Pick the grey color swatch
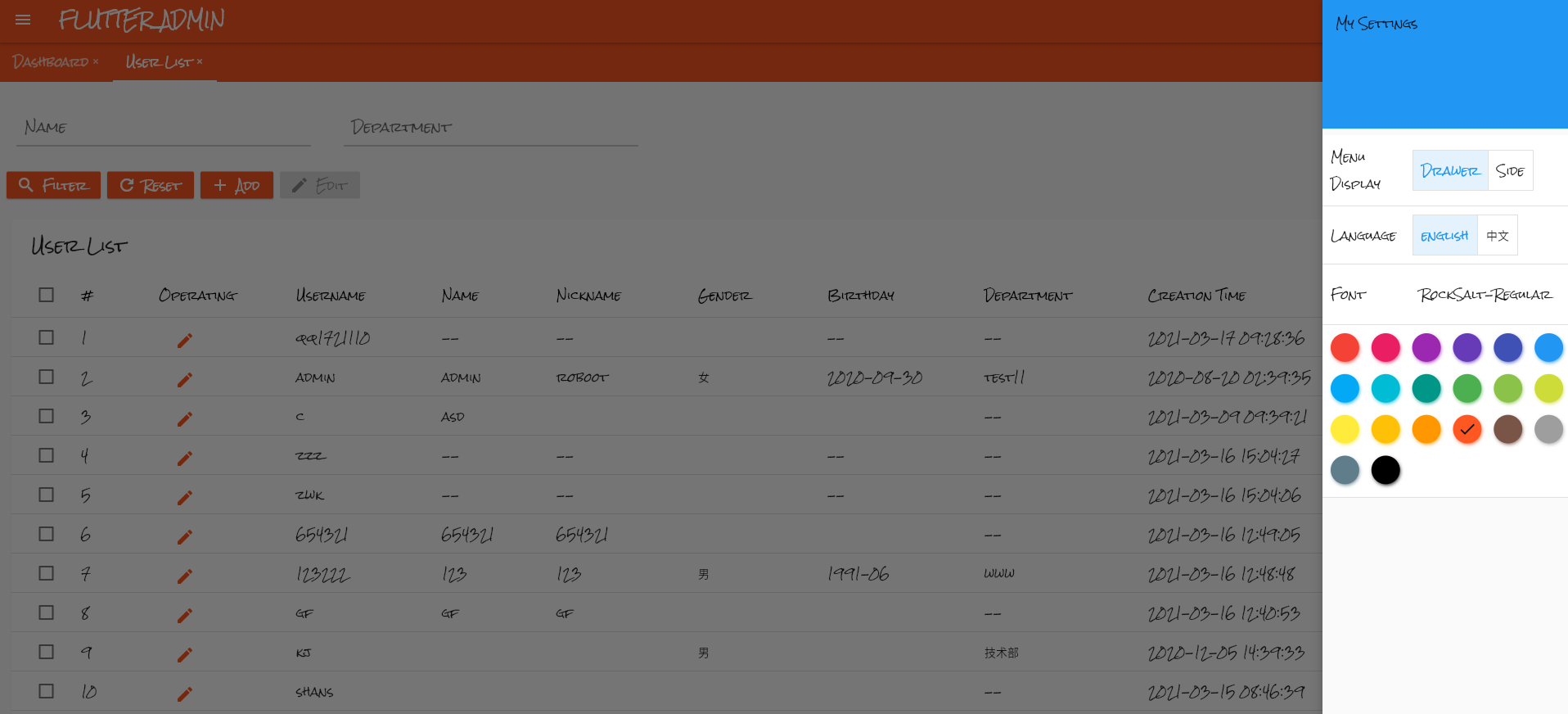The image size is (1568, 714). [1549, 429]
